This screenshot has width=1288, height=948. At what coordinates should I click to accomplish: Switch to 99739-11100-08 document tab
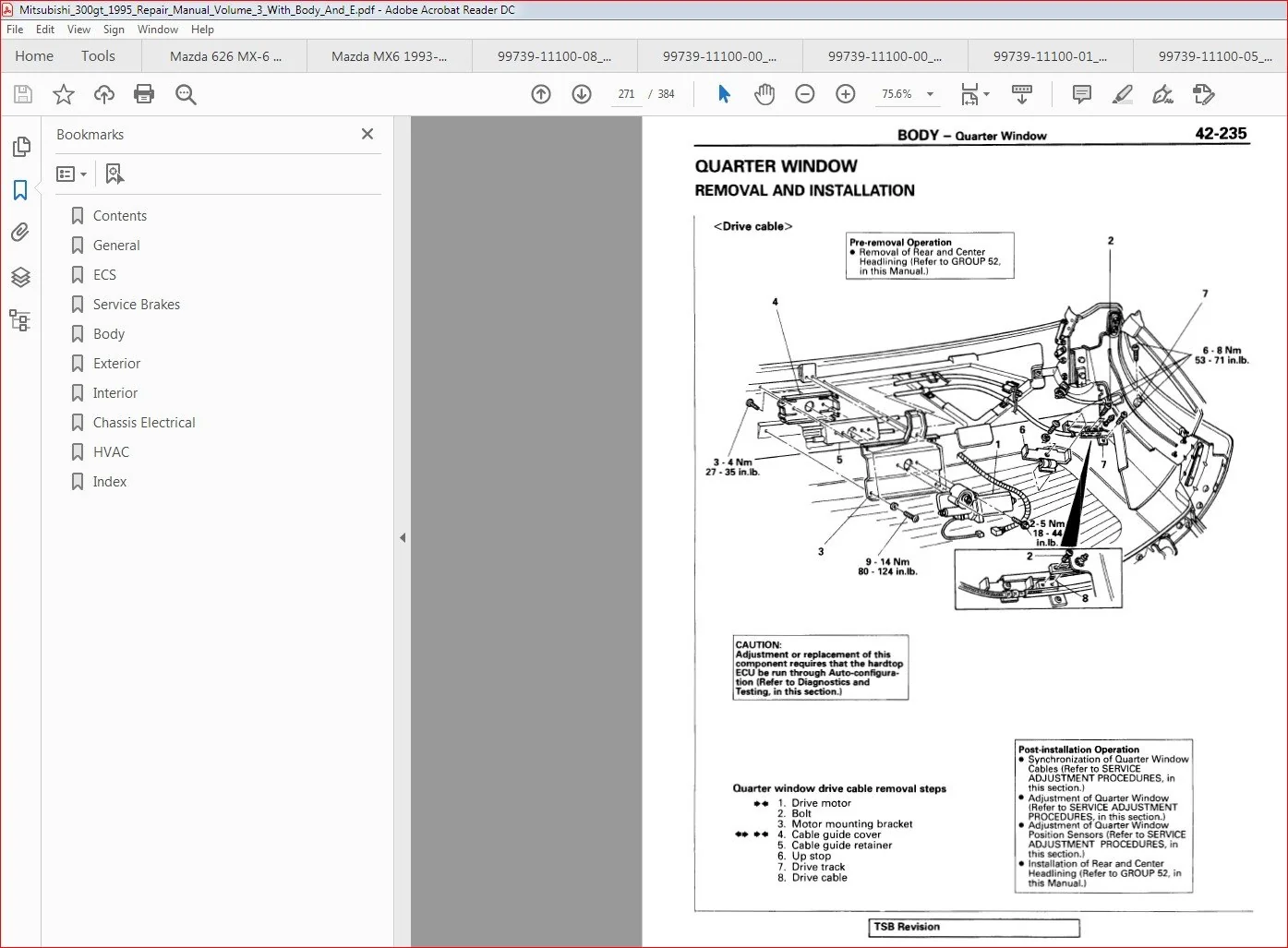(554, 56)
